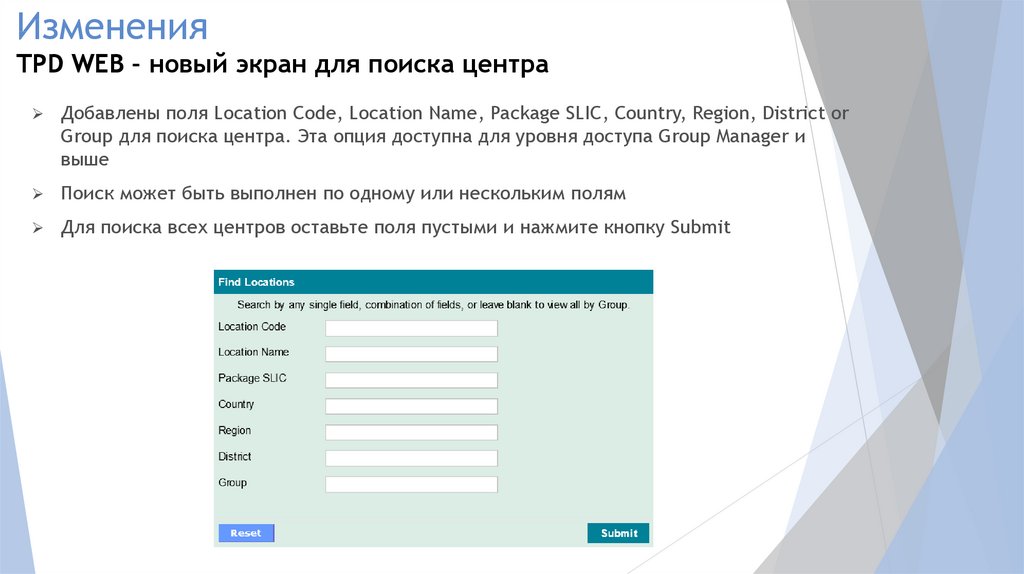Click the Region field label
Screen dimensions: 1024x574
tap(235, 431)
